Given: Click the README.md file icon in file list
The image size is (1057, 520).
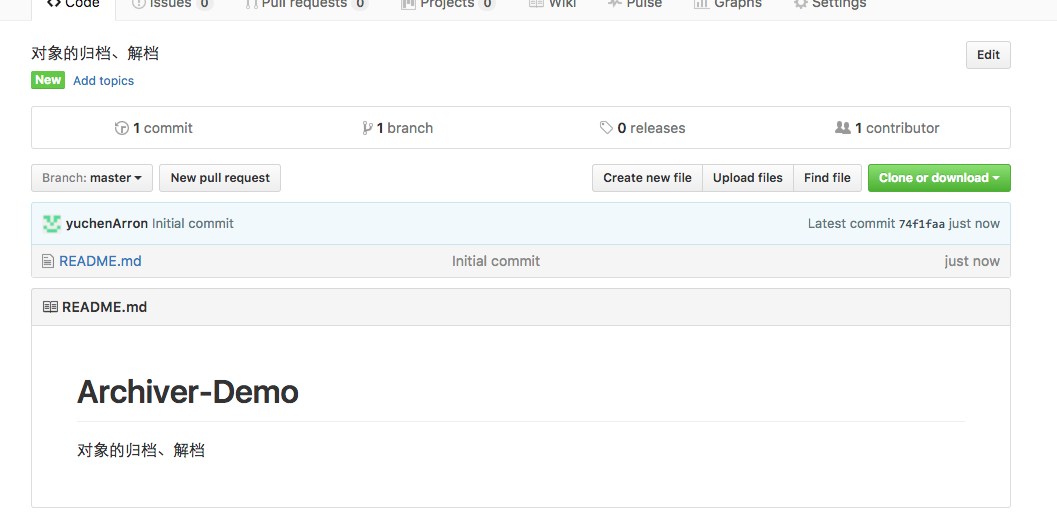Looking at the screenshot, I should (x=48, y=261).
